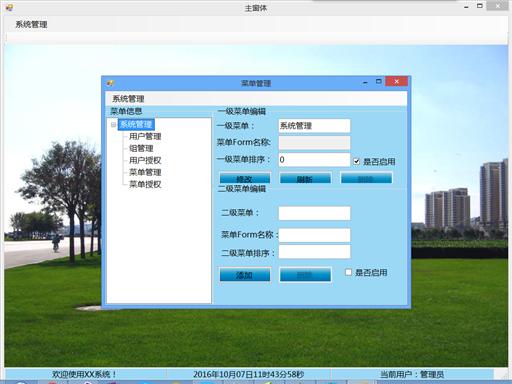Check 是否启用 for the second-level menu
This screenshot has height=384, width=512.
[x=348, y=272]
